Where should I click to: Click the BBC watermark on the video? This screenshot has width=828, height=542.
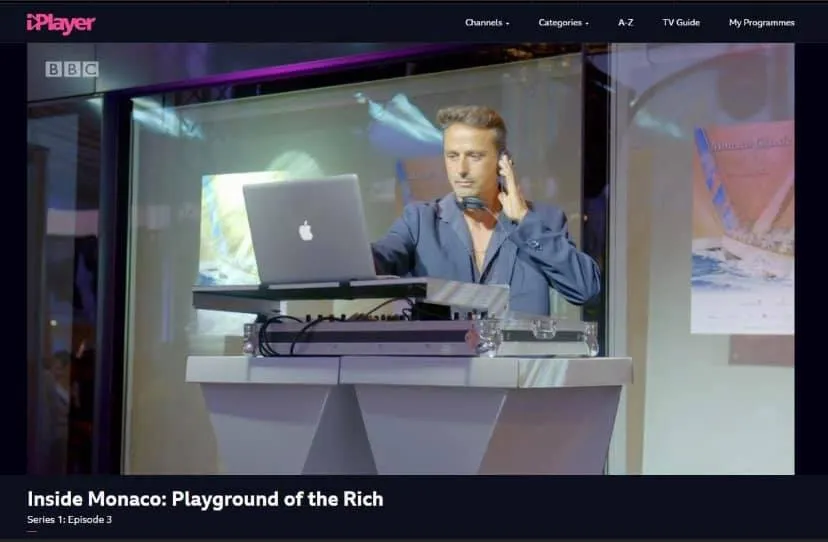point(72,69)
